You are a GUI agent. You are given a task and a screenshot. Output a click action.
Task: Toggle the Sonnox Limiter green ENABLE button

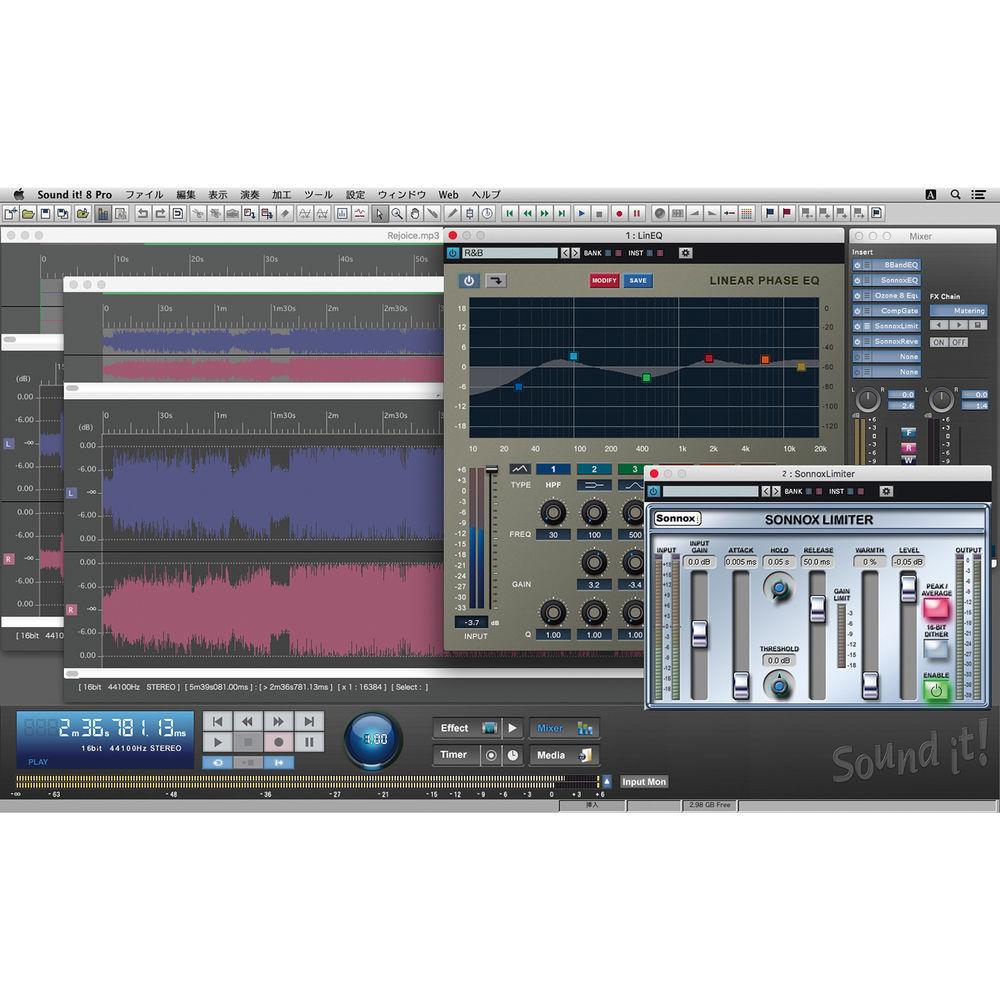click(x=936, y=688)
